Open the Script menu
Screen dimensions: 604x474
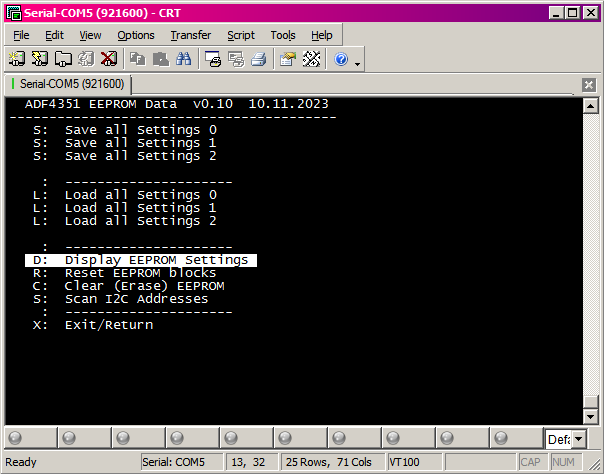click(x=241, y=35)
